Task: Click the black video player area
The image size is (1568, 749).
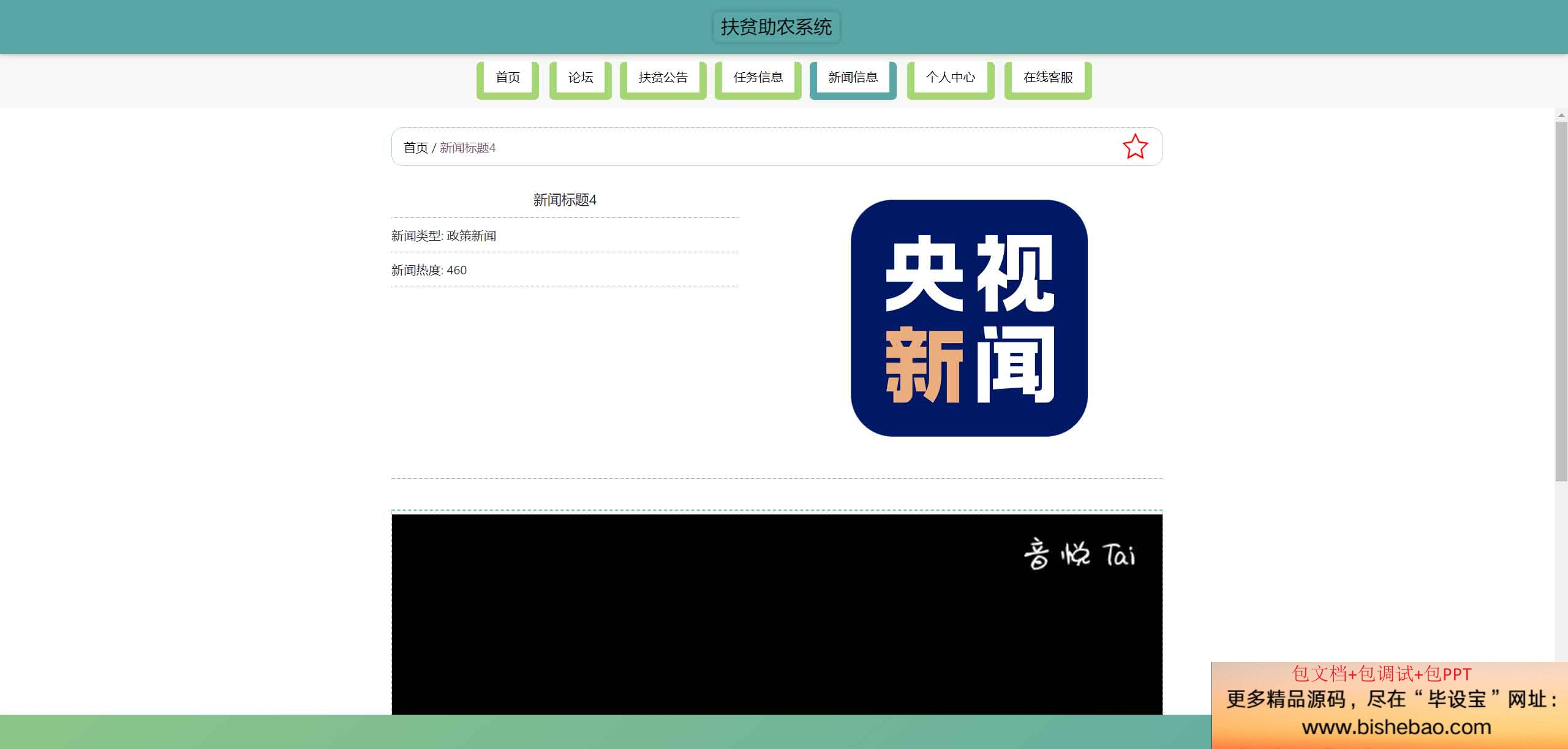Action: pyautogui.click(x=777, y=614)
